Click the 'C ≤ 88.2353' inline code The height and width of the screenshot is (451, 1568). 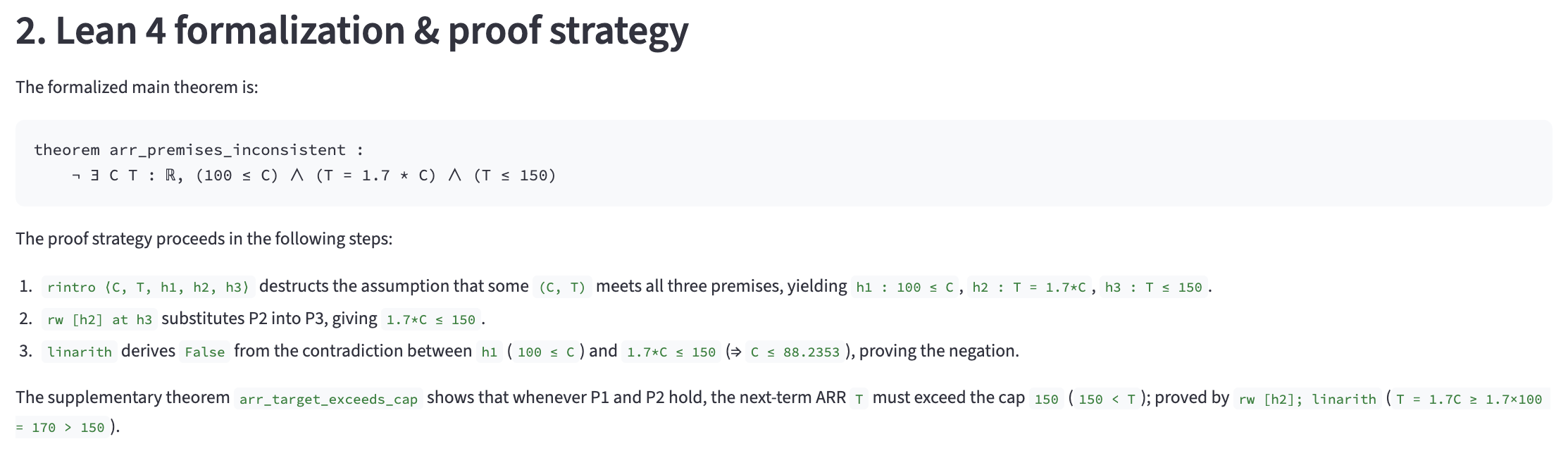(795, 352)
